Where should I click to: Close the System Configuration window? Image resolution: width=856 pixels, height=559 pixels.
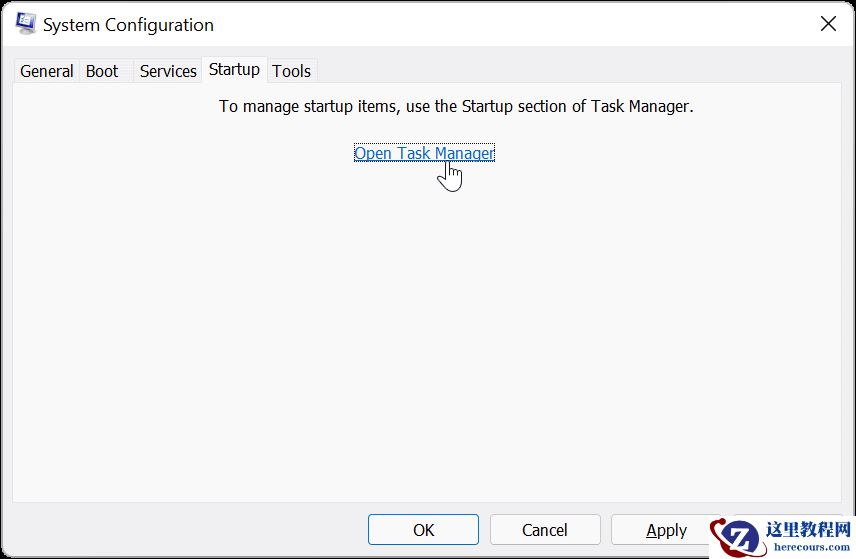[828, 24]
